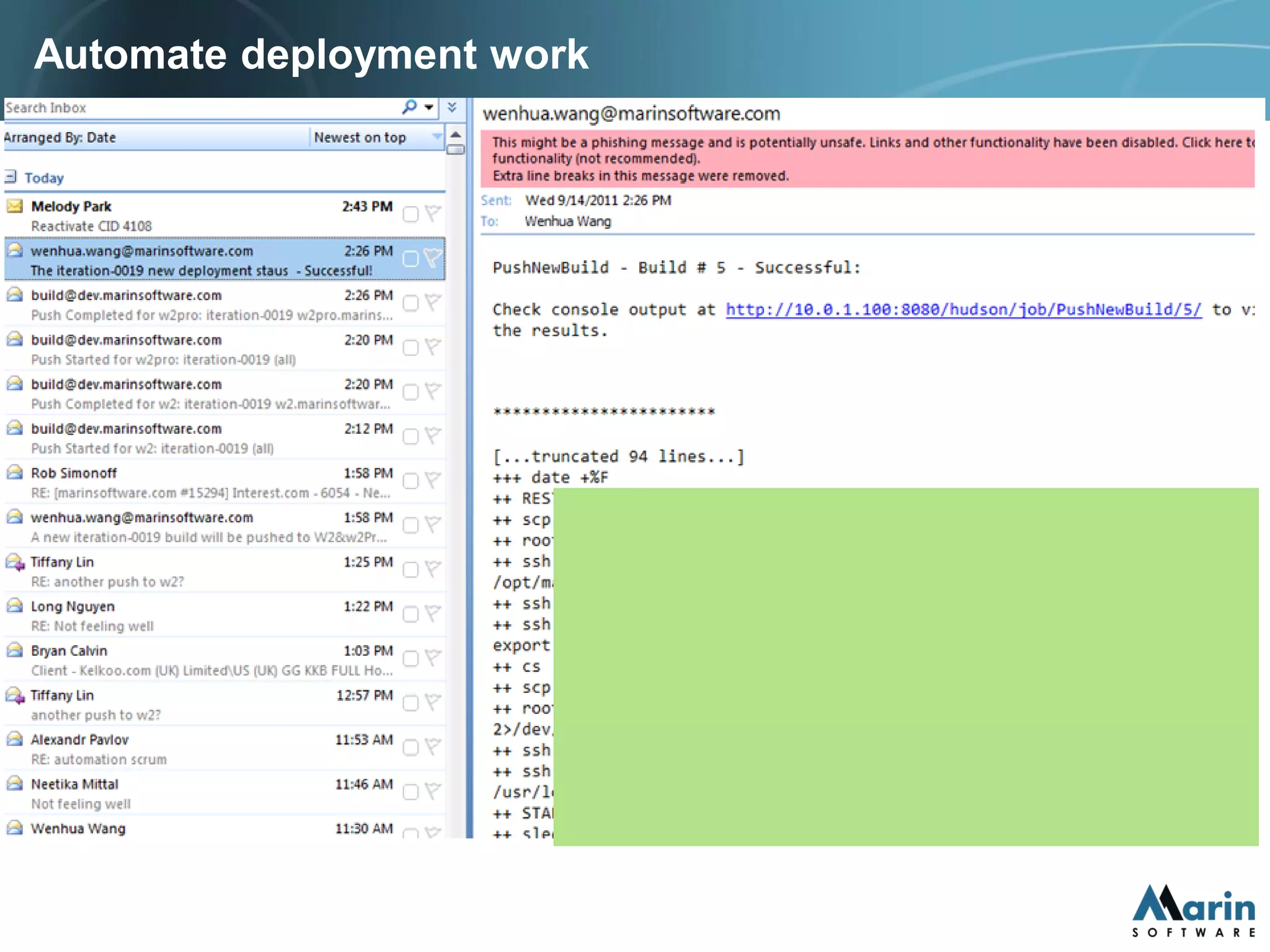Toggle category box on Alexandr Pavlov email

[x=411, y=747]
